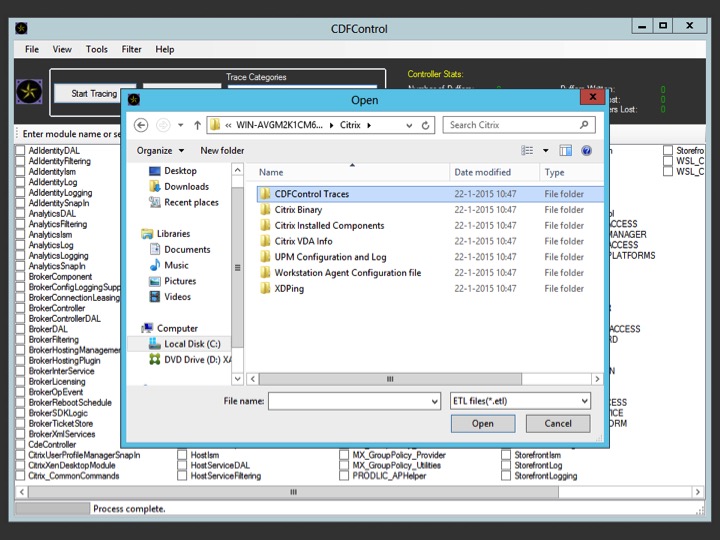
Task: Click the Cancel button
Action: click(x=558, y=424)
